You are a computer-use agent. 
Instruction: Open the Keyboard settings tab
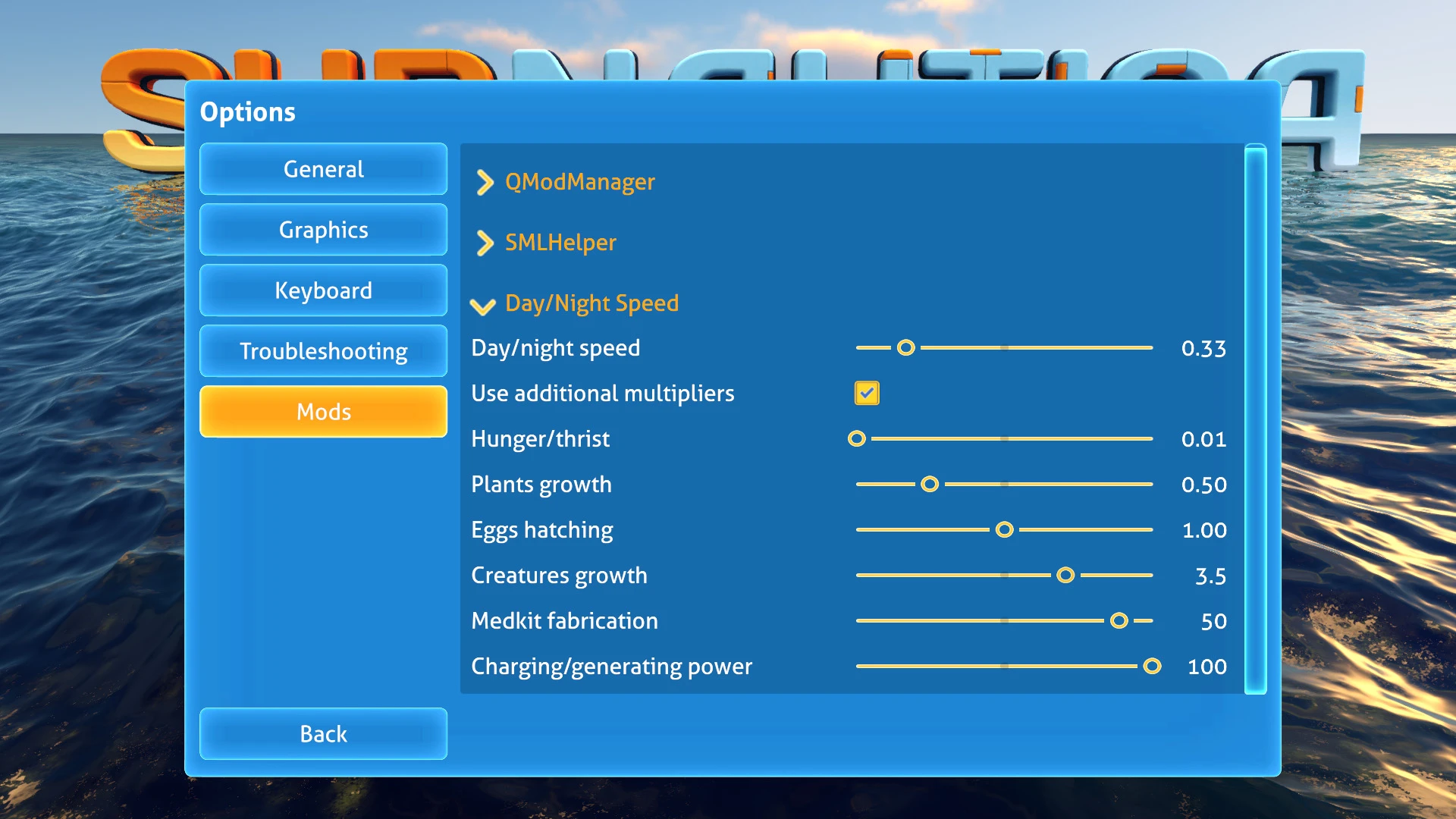click(x=323, y=290)
